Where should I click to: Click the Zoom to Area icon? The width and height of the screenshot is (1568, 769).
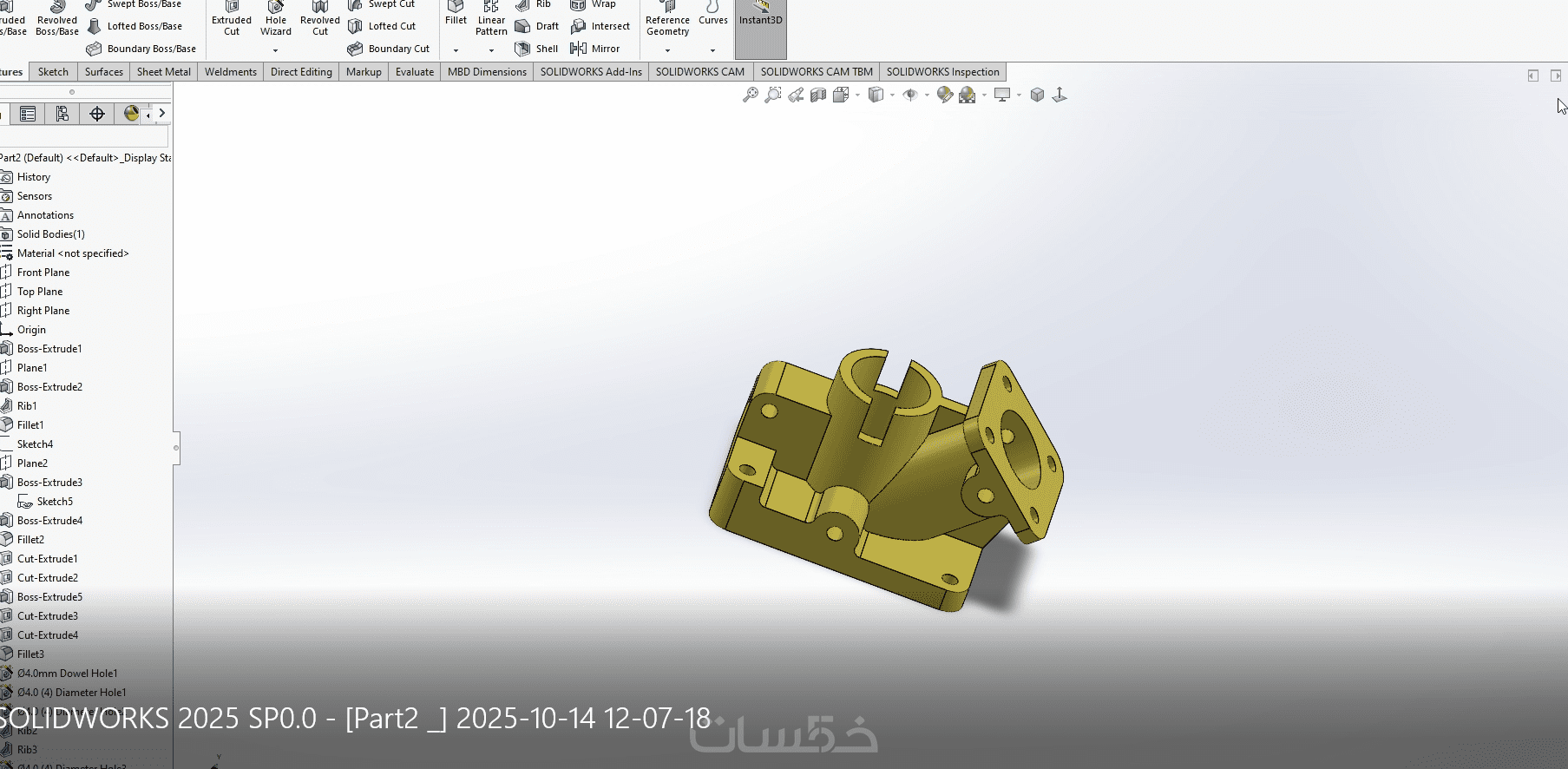pyautogui.click(x=773, y=95)
